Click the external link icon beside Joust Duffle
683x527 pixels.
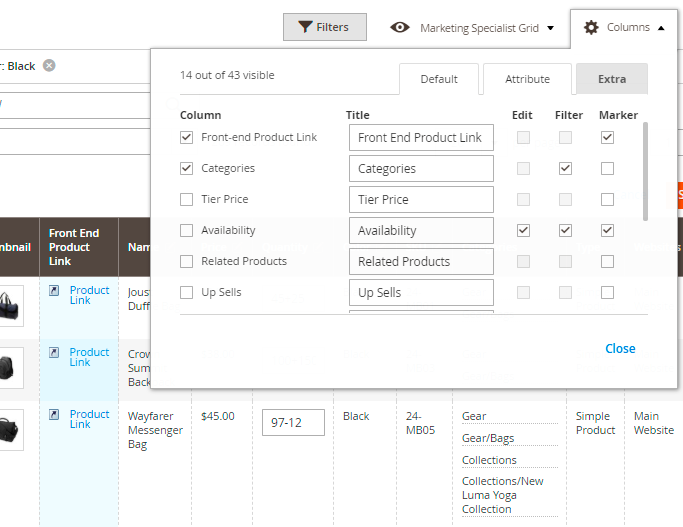[54, 291]
